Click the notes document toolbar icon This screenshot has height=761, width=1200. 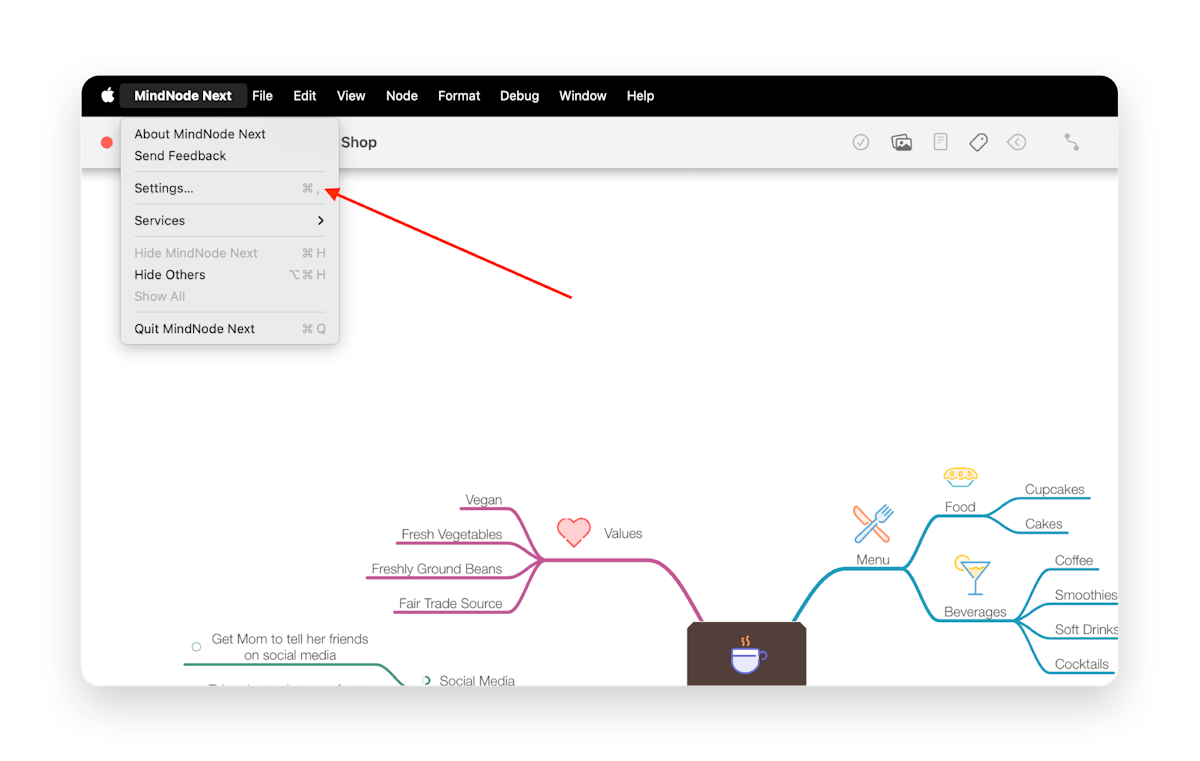pyautogui.click(x=940, y=142)
